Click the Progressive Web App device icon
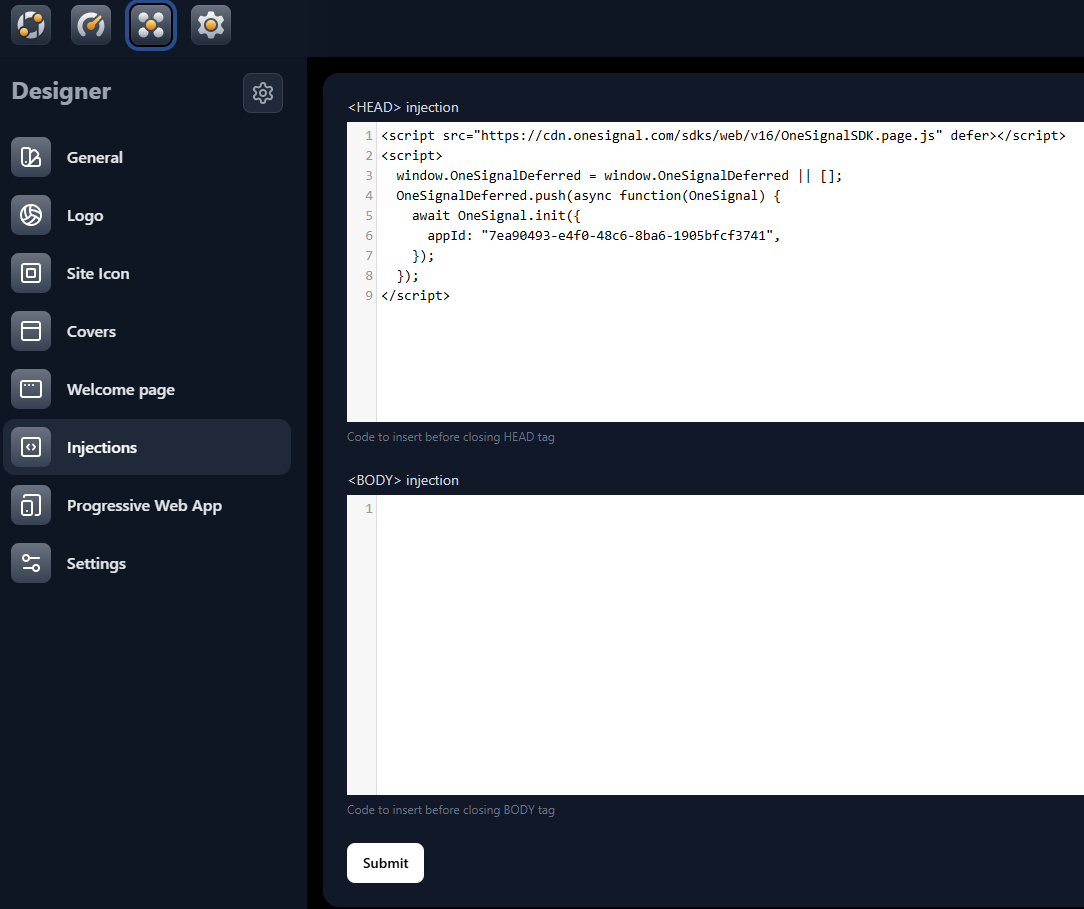The height and width of the screenshot is (909, 1084). [x=31, y=505]
